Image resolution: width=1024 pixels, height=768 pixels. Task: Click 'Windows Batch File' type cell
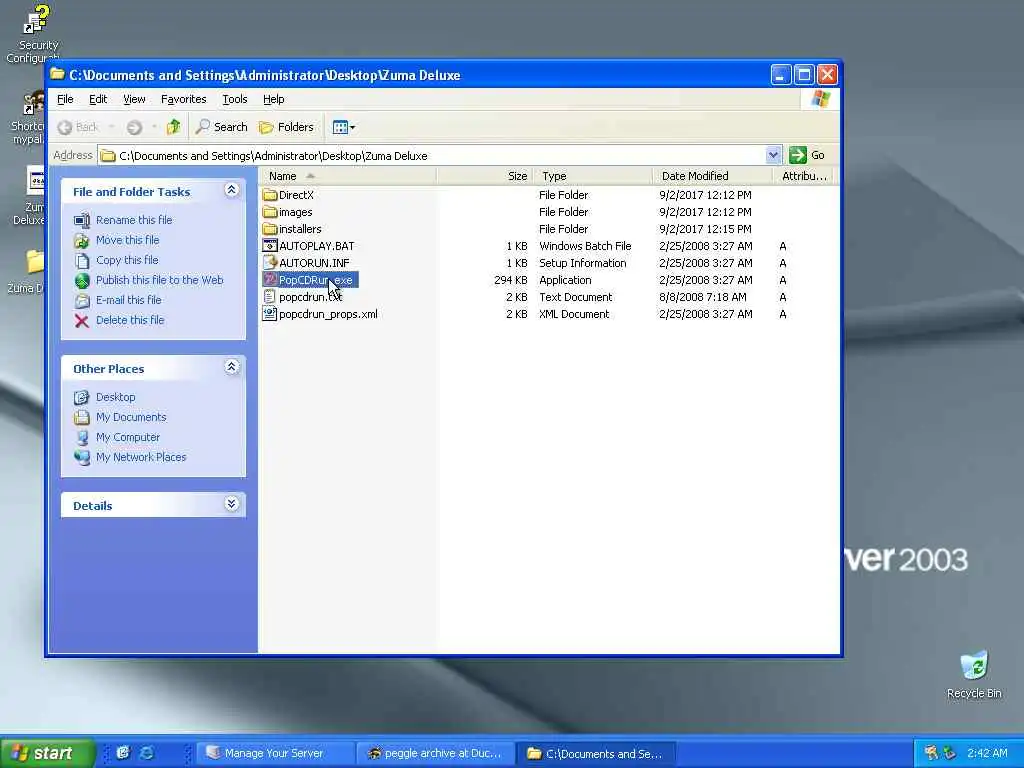coord(585,246)
